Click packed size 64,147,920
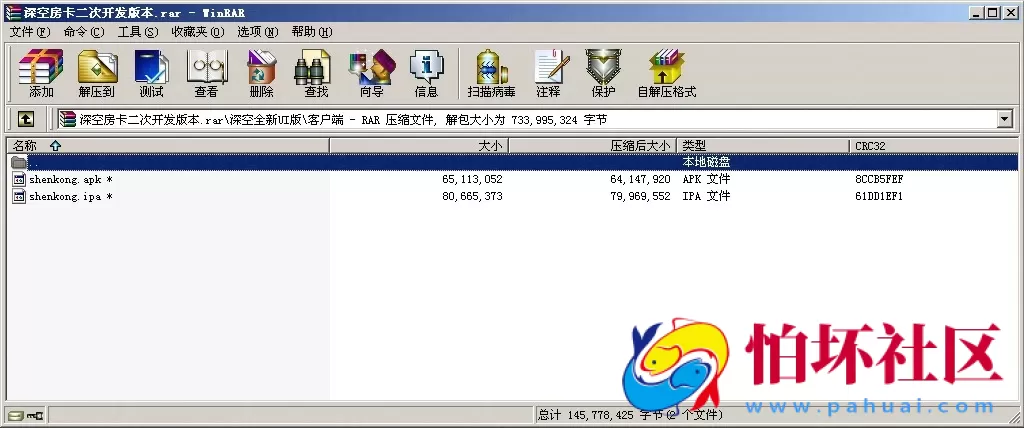Screen dimensions: 1024x428 point(640,179)
